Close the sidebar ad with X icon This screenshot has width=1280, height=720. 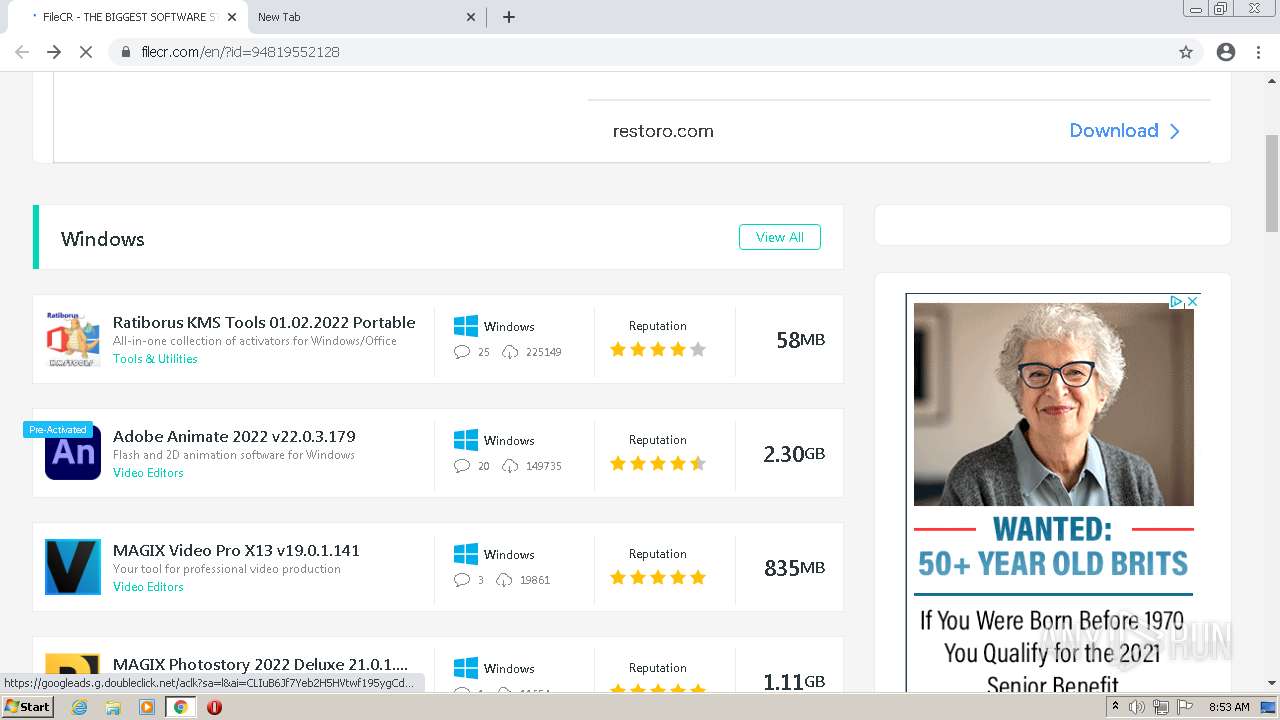(x=1192, y=301)
